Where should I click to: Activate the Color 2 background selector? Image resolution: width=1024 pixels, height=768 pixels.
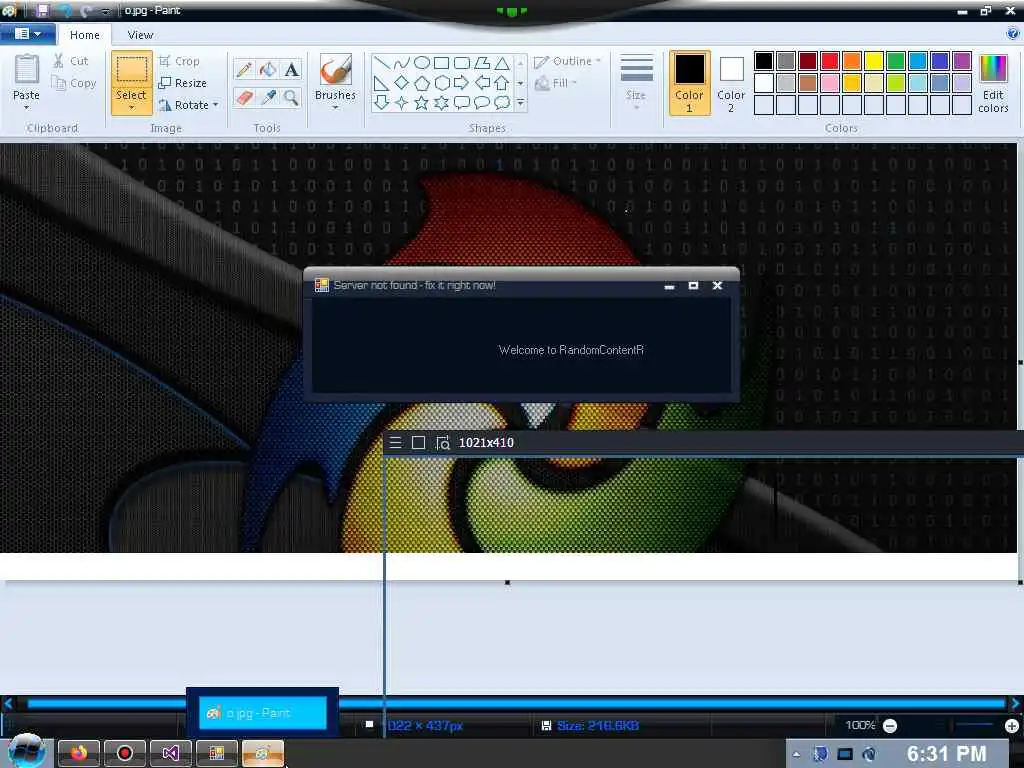click(731, 83)
